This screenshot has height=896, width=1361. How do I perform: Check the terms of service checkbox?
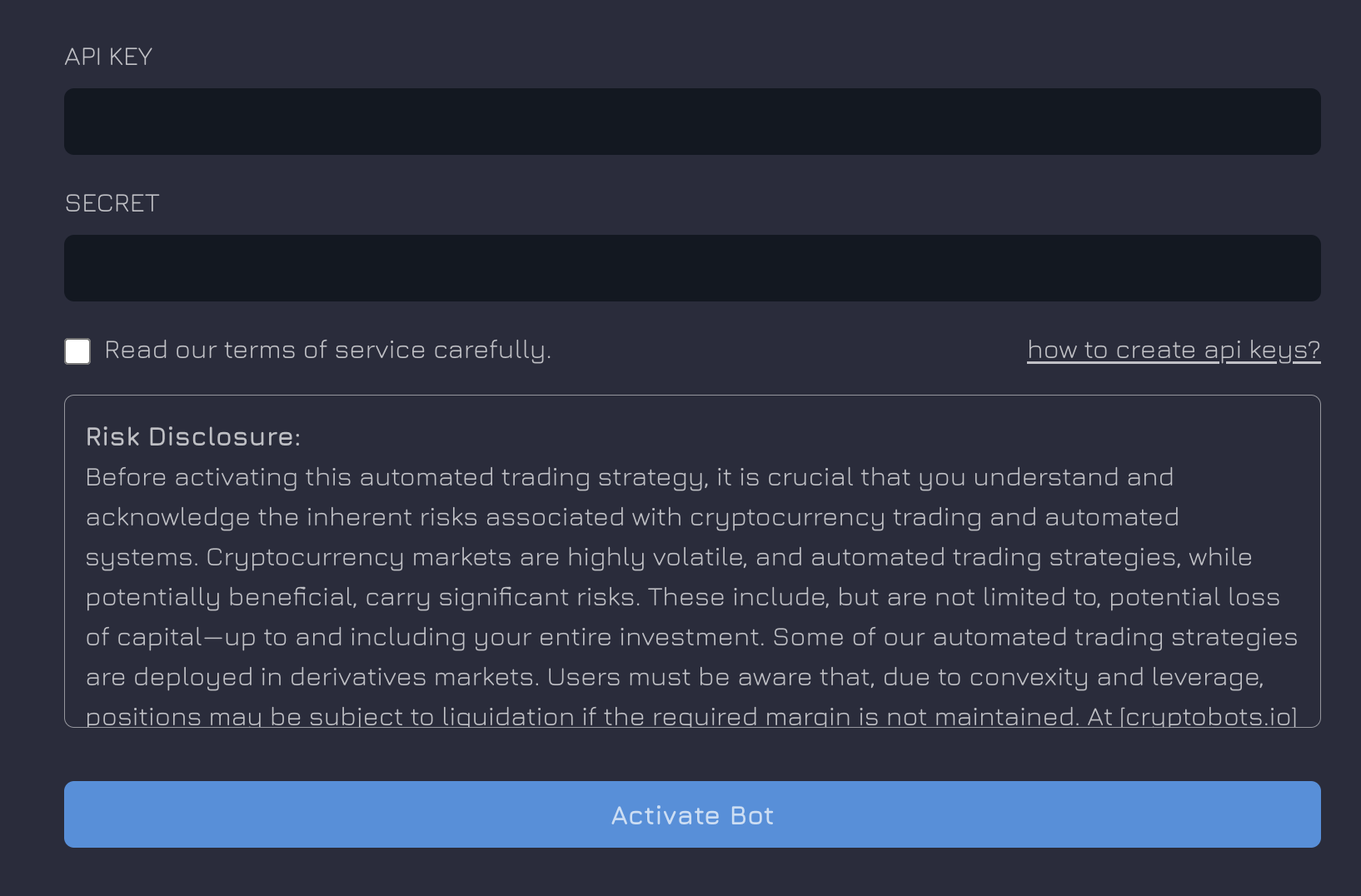pyautogui.click(x=77, y=351)
